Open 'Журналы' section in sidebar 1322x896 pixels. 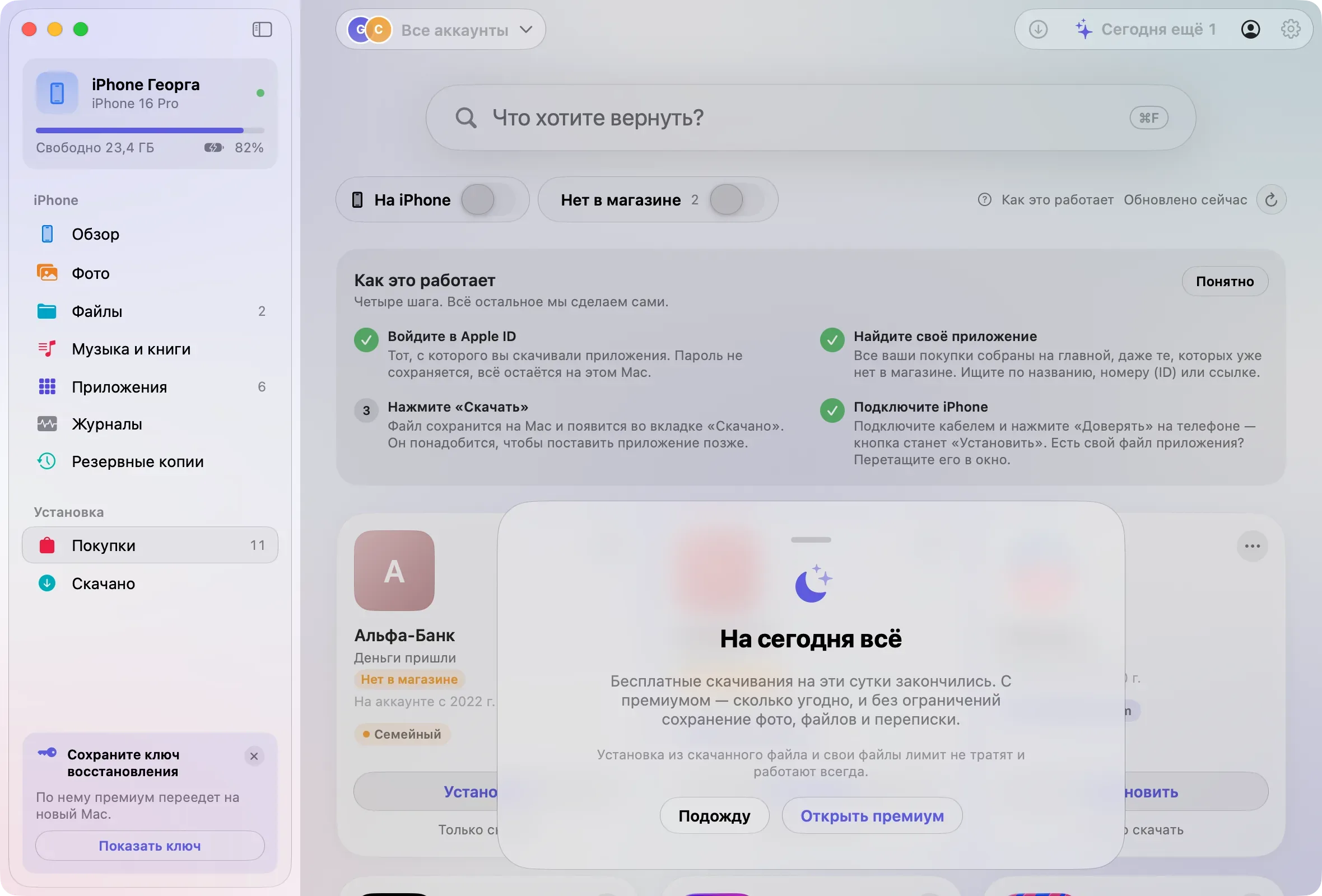[150, 424]
